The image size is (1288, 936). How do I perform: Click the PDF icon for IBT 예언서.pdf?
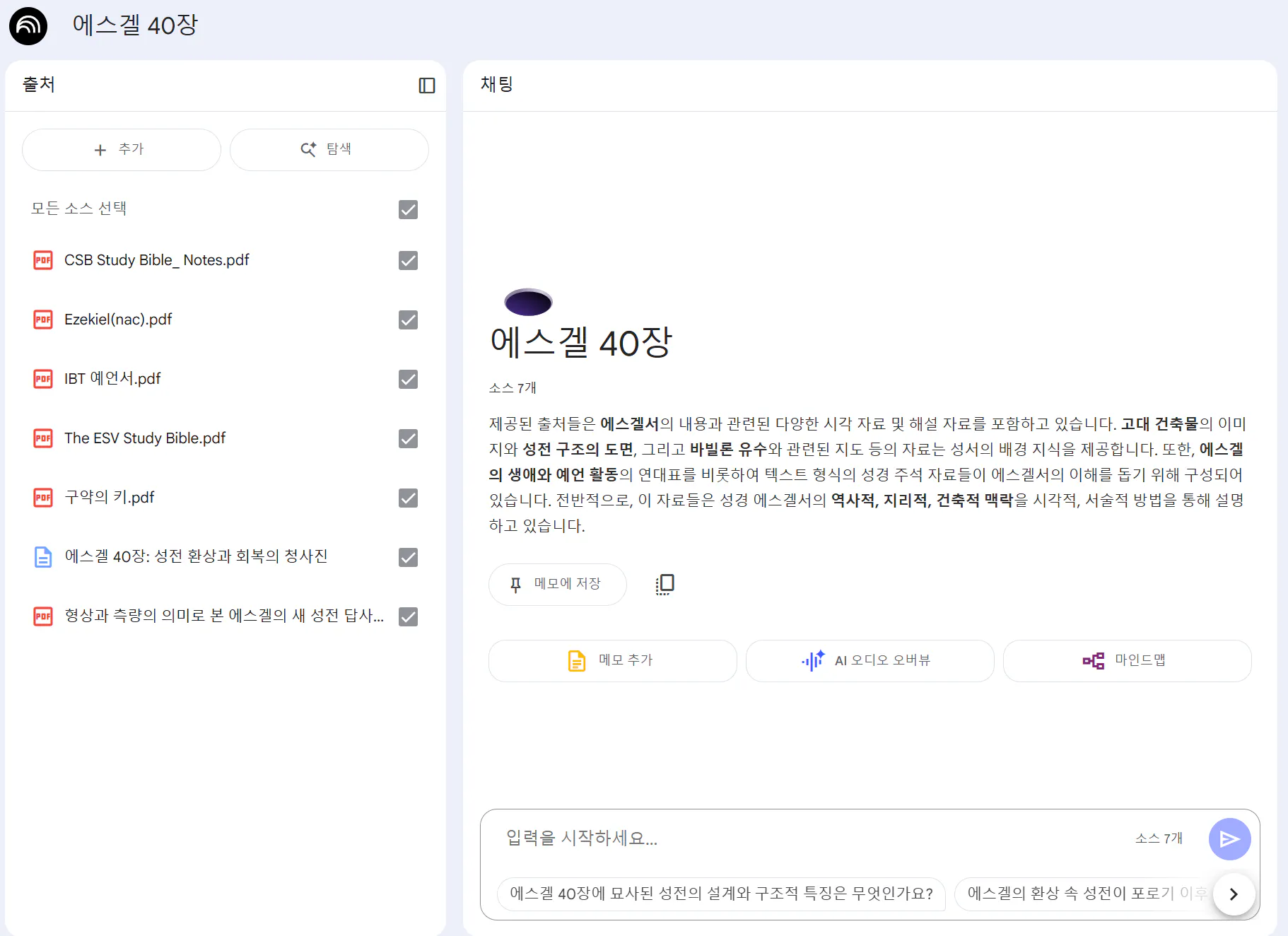click(43, 379)
